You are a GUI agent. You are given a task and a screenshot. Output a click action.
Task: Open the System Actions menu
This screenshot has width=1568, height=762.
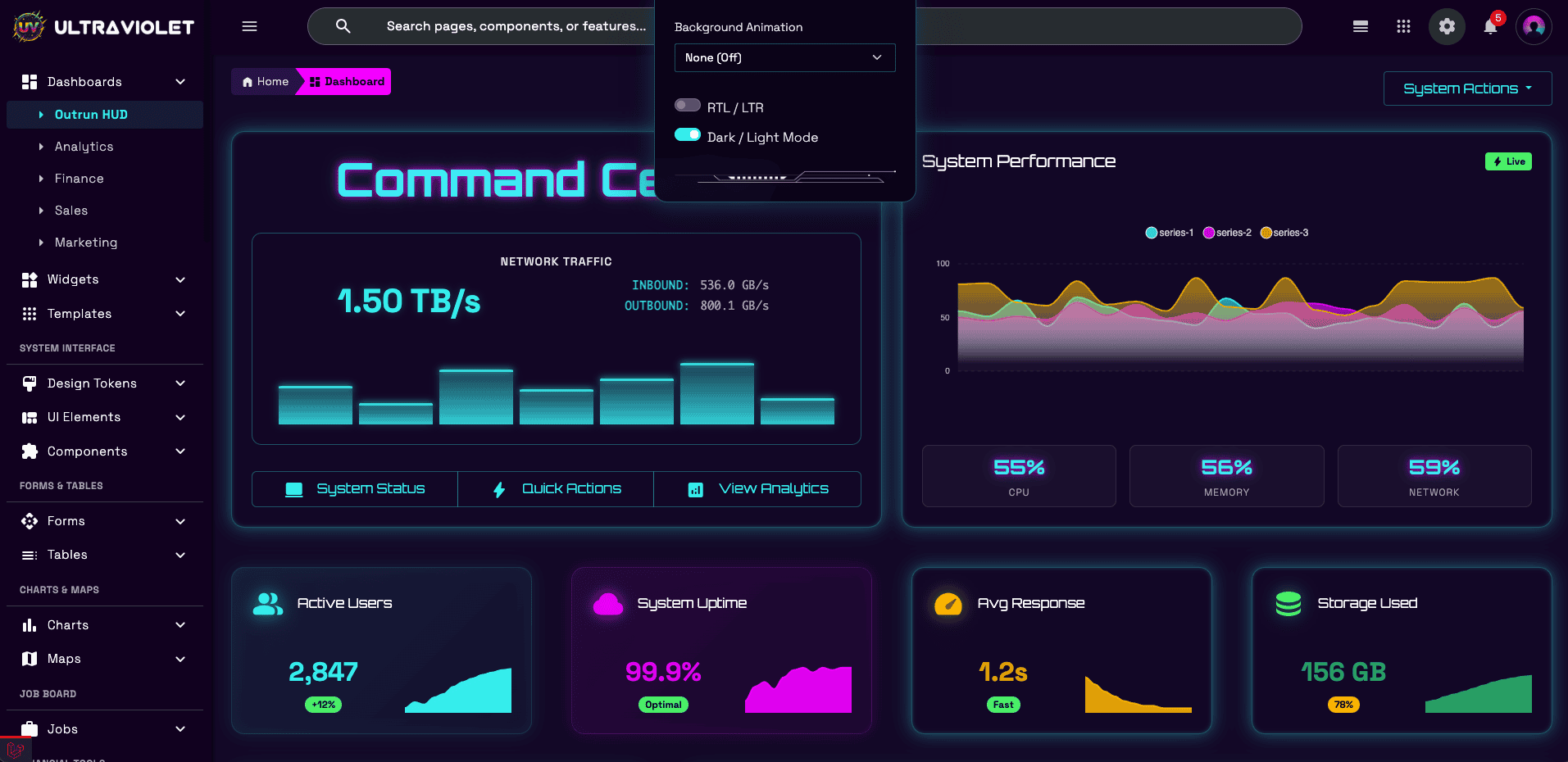[1466, 88]
